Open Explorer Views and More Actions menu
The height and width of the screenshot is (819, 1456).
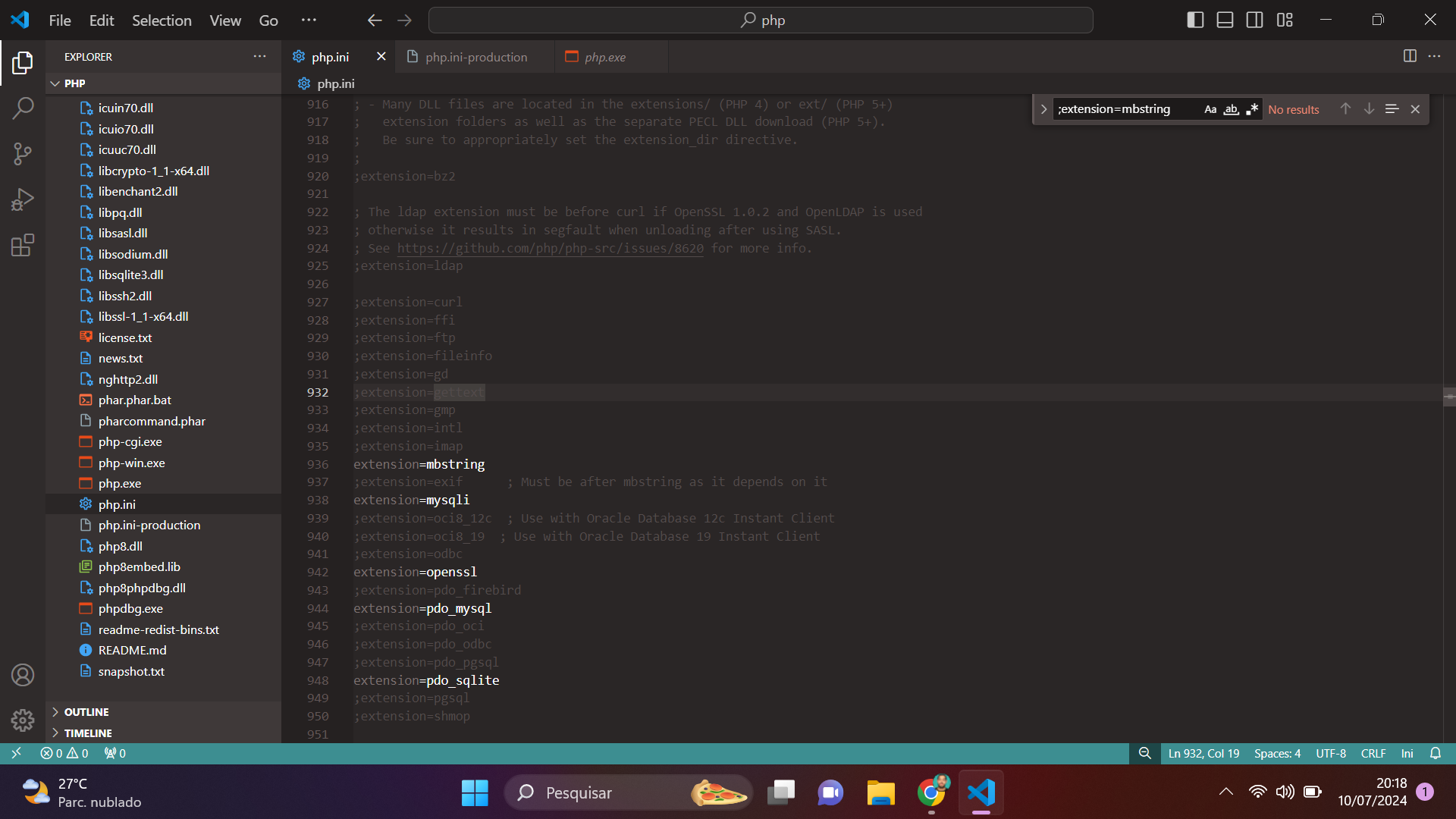coord(259,56)
